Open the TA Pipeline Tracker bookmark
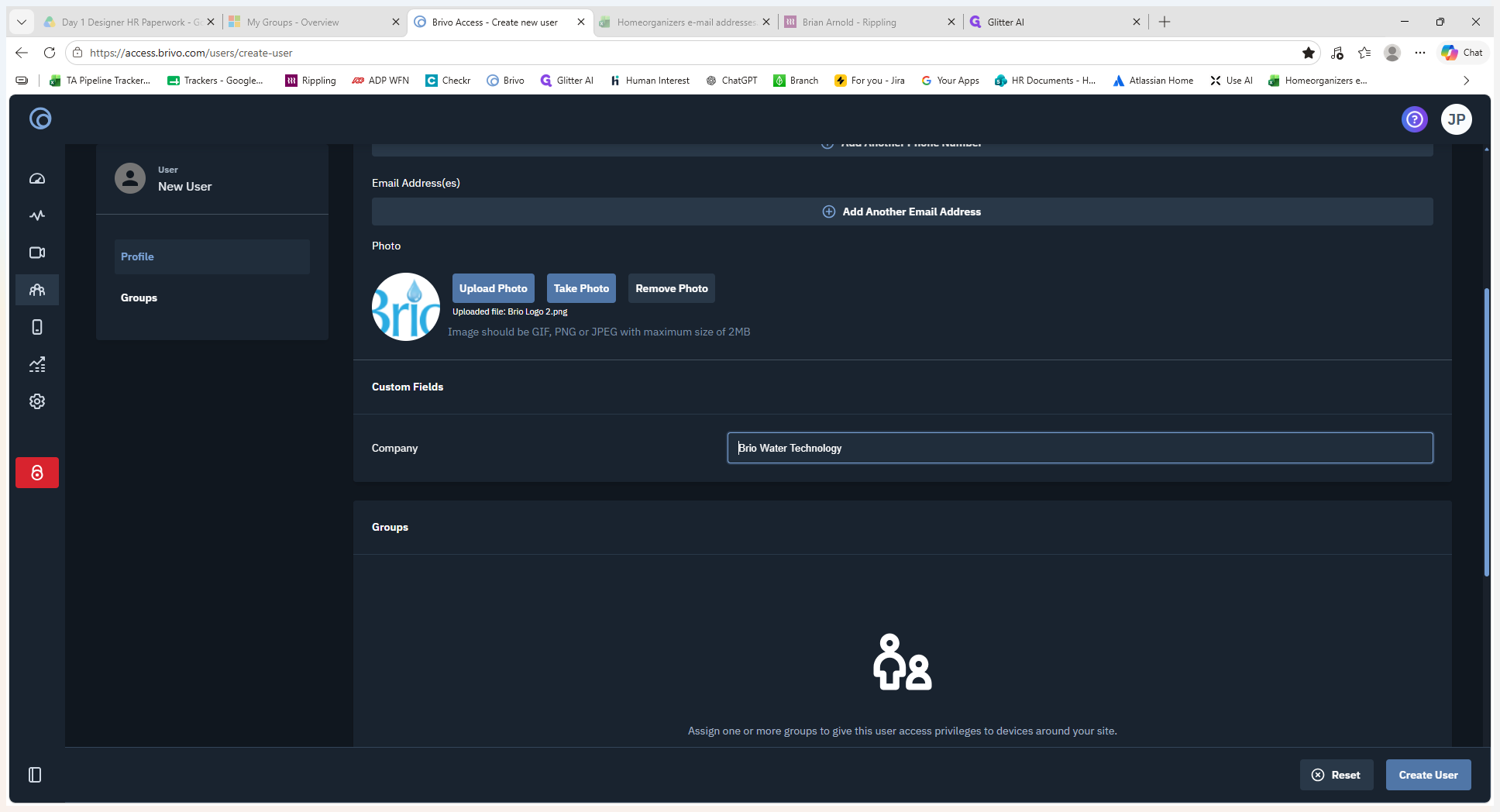Viewport: 1500px width, 812px height. click(x=100, y=81)
